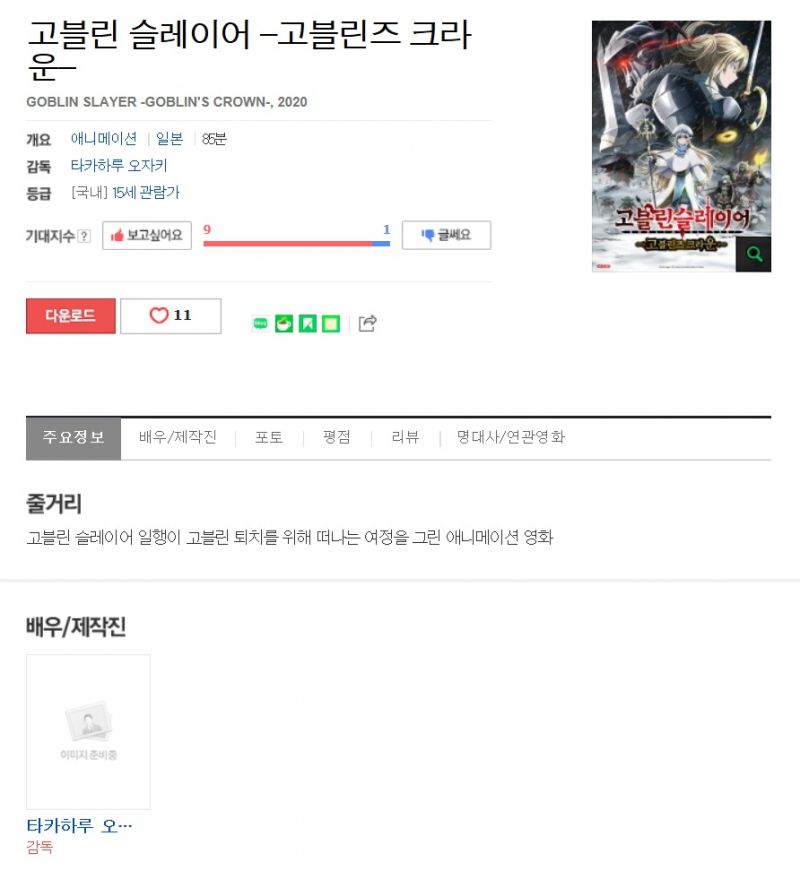Open 명대사/연관영화 tab
Screen dimensions: 800x879
coord(511,437)
